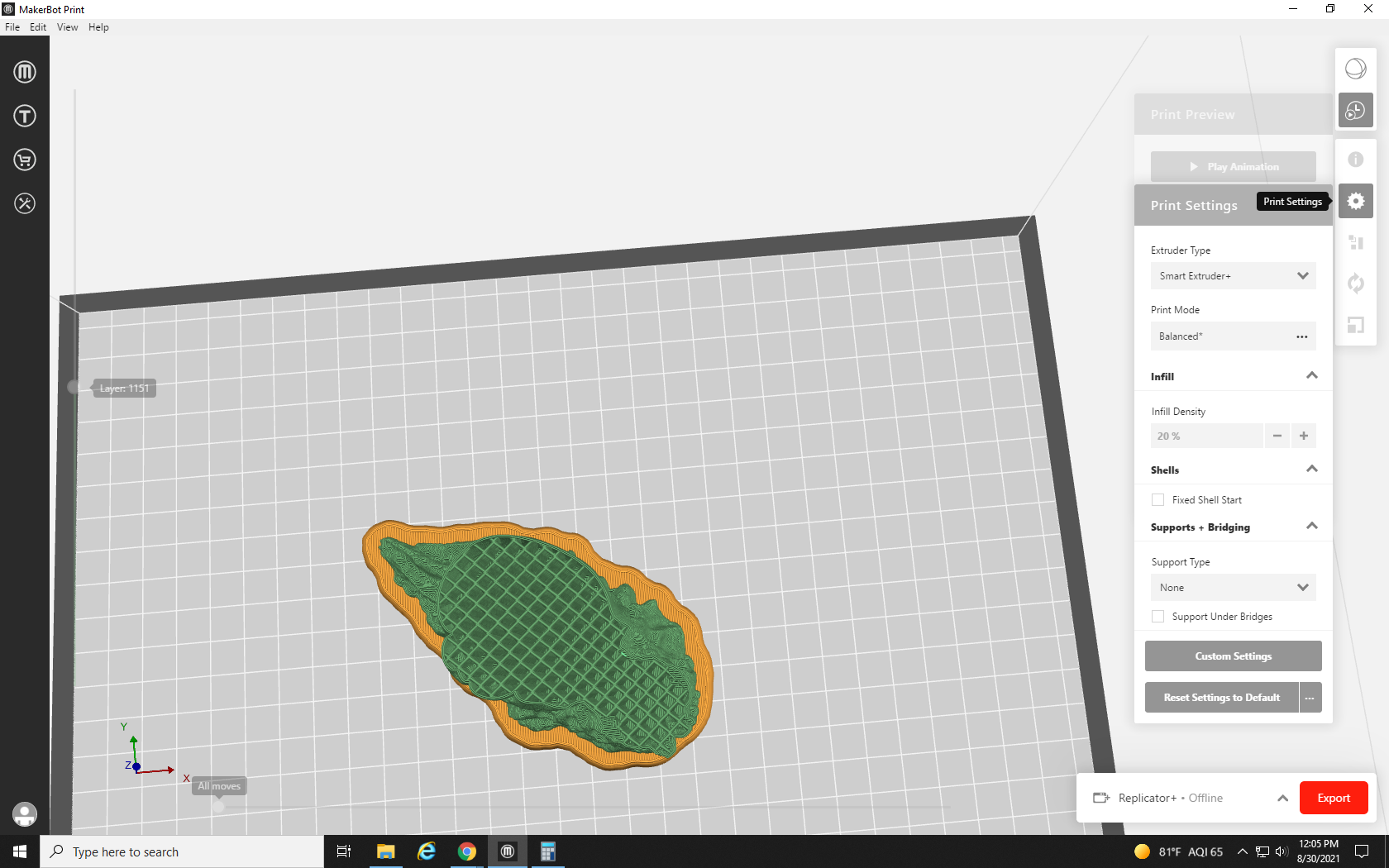Open the Edit menu

point(38,27)
